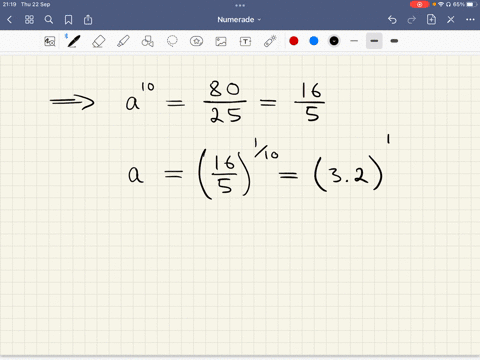
Task: Select the Eraser tool
Action: [x=99, y=41]
